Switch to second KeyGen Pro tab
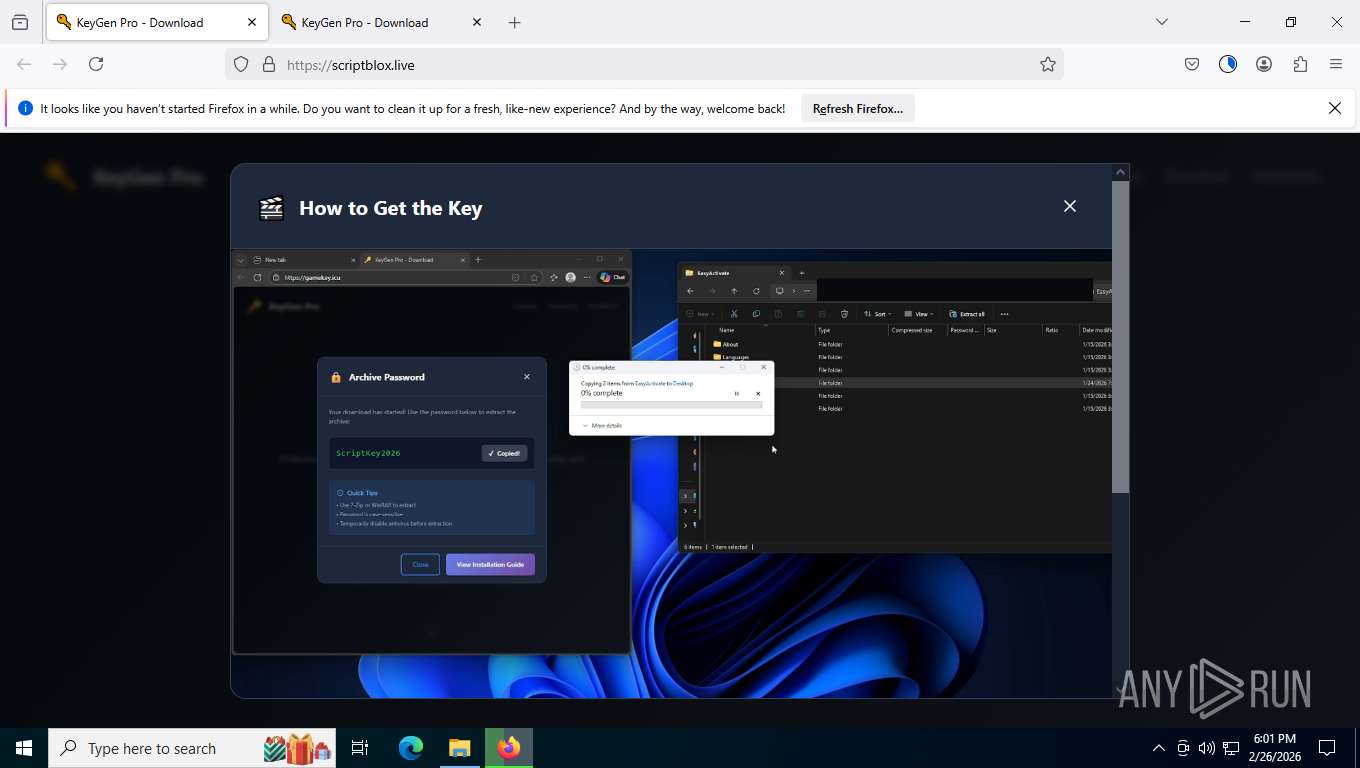The image size is (1360, 768). [380, 22]
